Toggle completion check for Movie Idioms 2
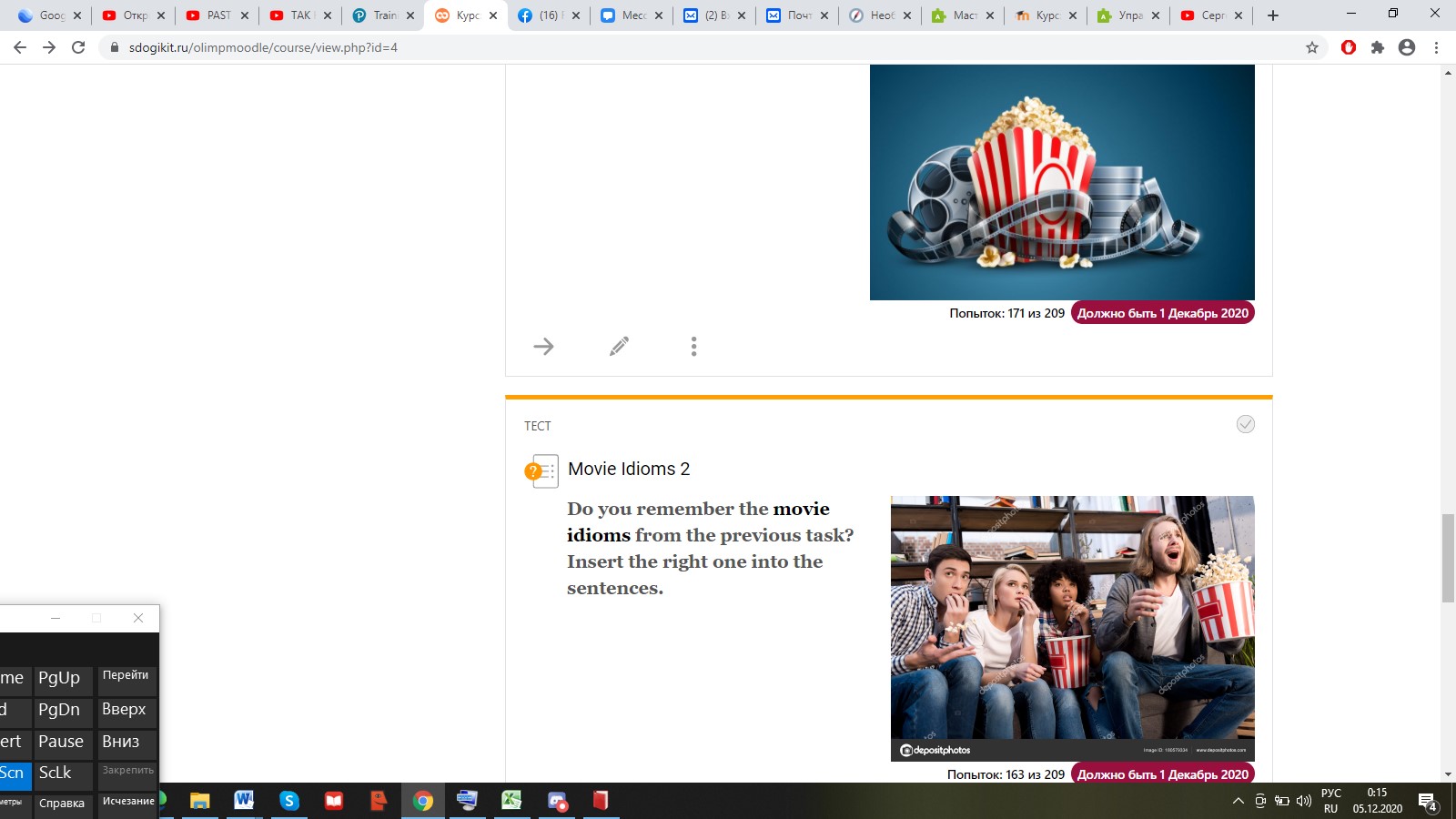Screen dimensions: 1456x819 click(1246, 424)
